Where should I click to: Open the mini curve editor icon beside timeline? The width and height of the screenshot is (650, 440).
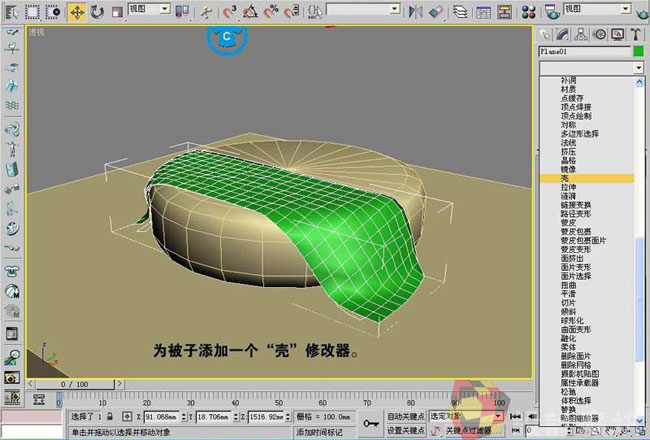[39, 399]
